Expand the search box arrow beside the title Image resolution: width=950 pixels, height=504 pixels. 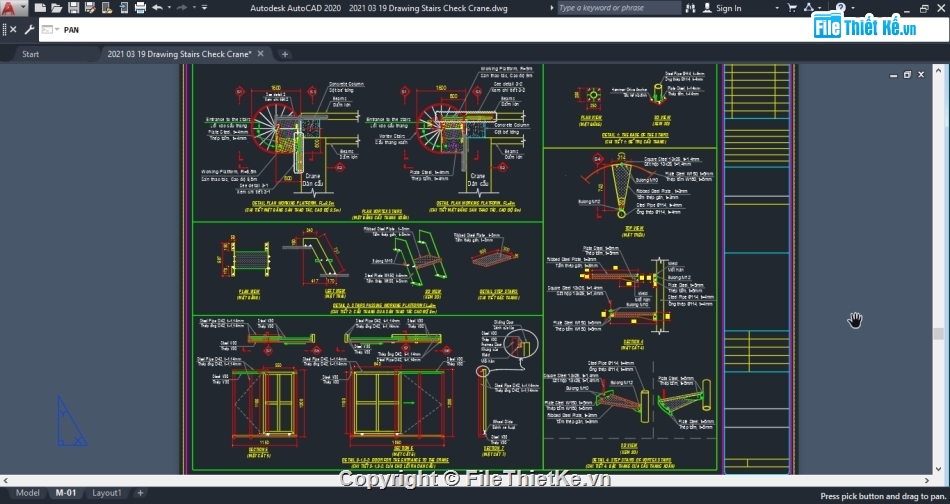tap(551, 8)
